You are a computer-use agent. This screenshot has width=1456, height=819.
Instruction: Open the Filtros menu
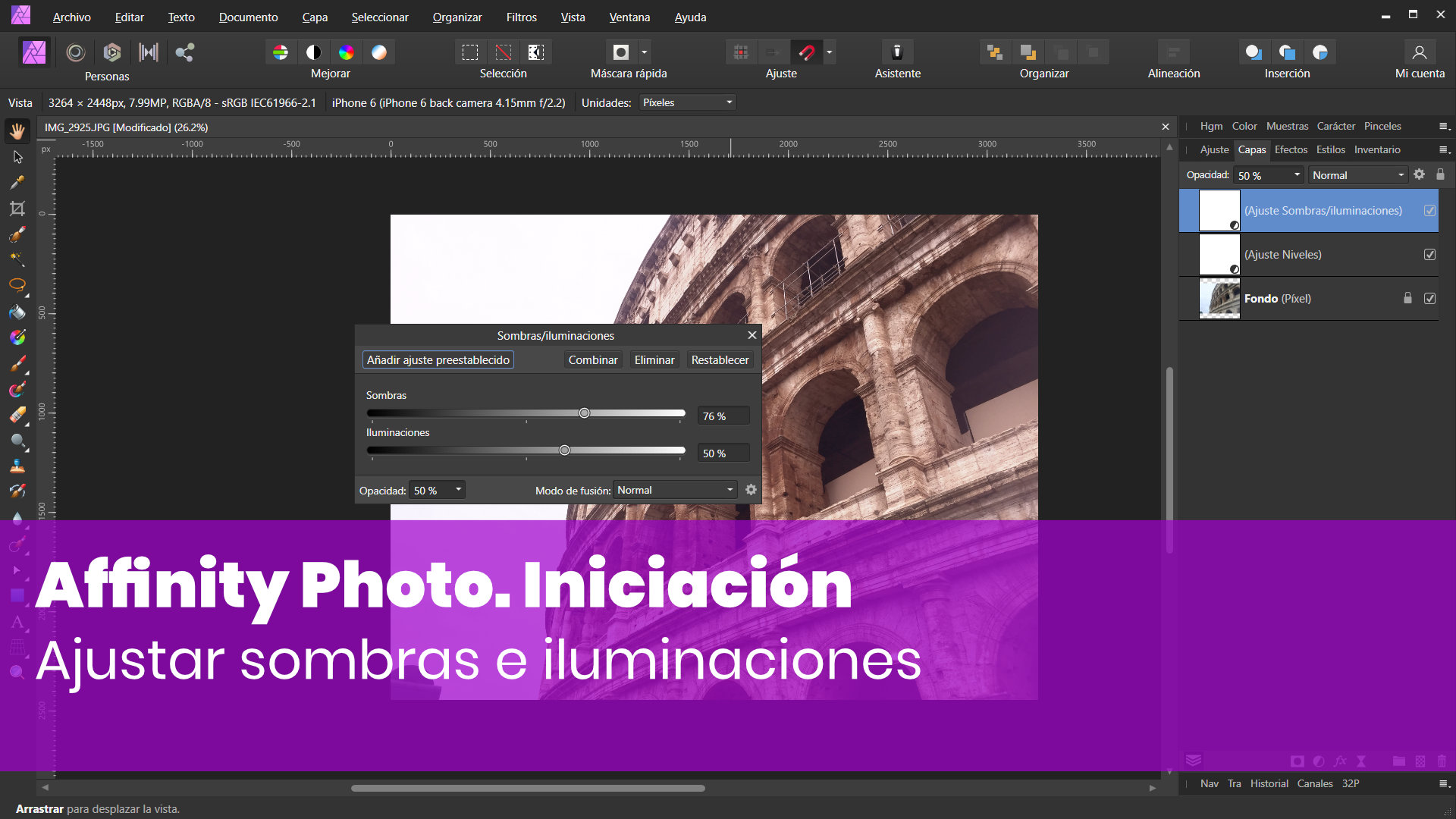(x=521, y=17)
